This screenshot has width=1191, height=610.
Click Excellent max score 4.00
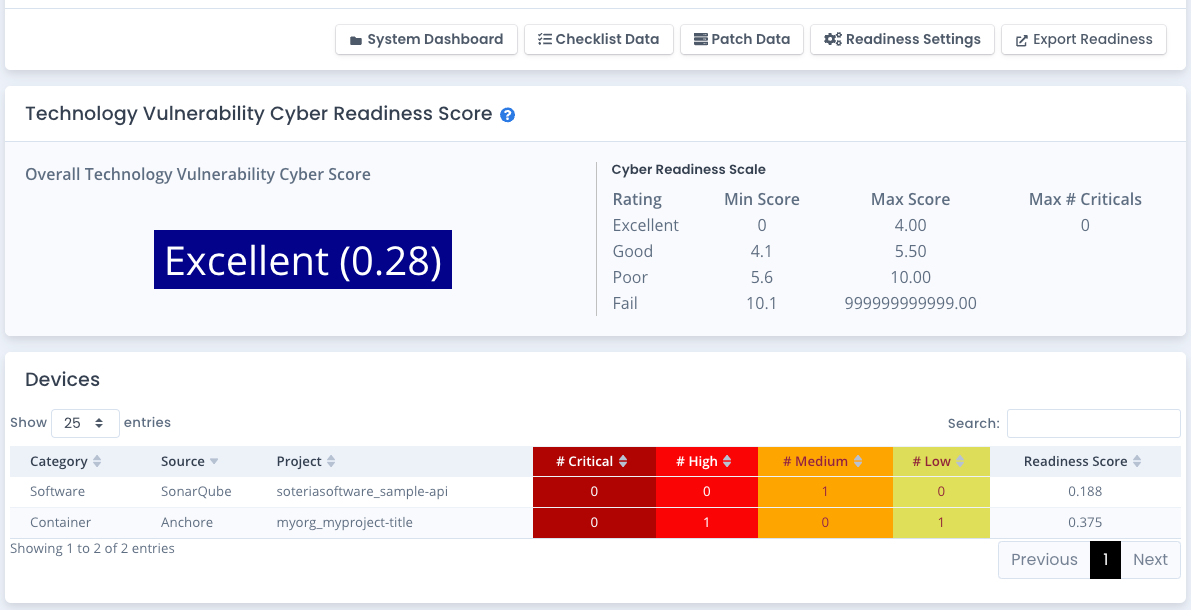click(910, 226)
